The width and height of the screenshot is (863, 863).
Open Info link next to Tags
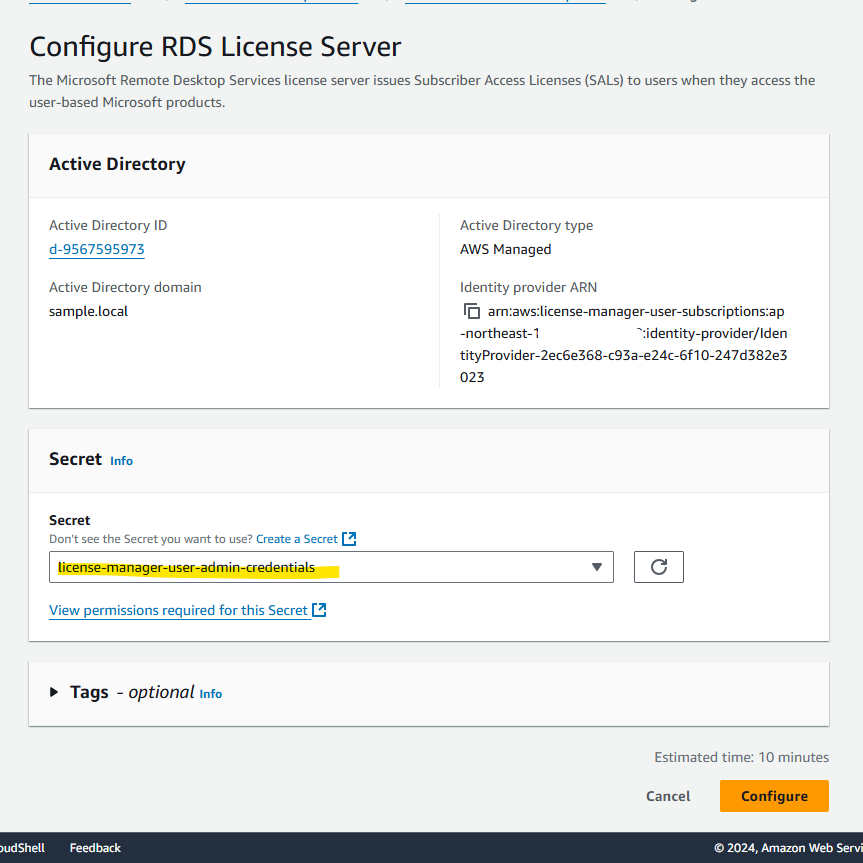210,693
